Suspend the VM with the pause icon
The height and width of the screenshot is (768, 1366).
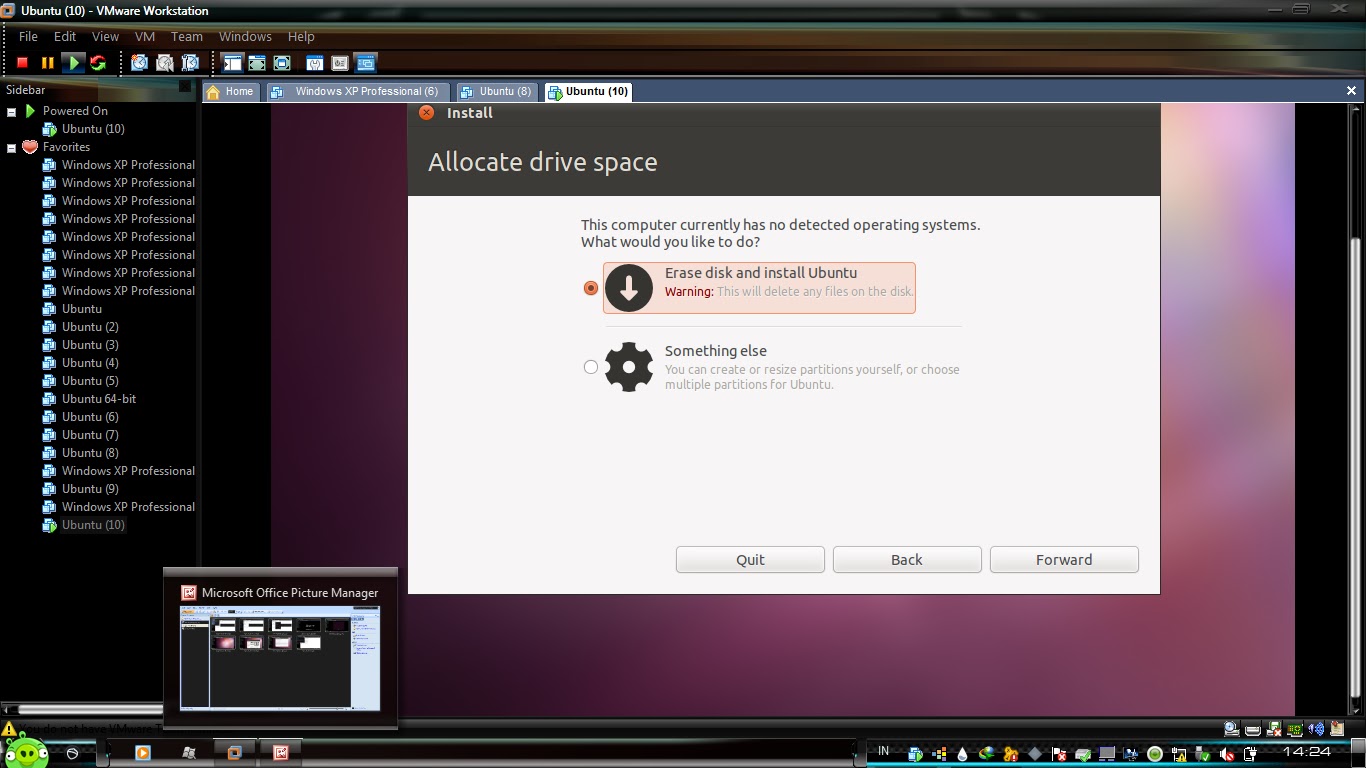[x=47, y=63]
